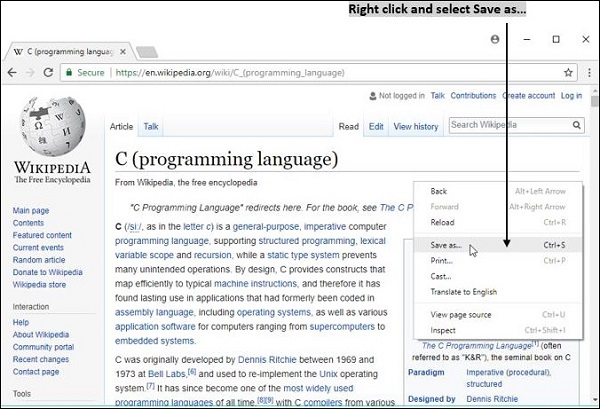This screenshot has height=409, width=600.
Task: Follow the general-purpose link
Action: click(266, 226)
